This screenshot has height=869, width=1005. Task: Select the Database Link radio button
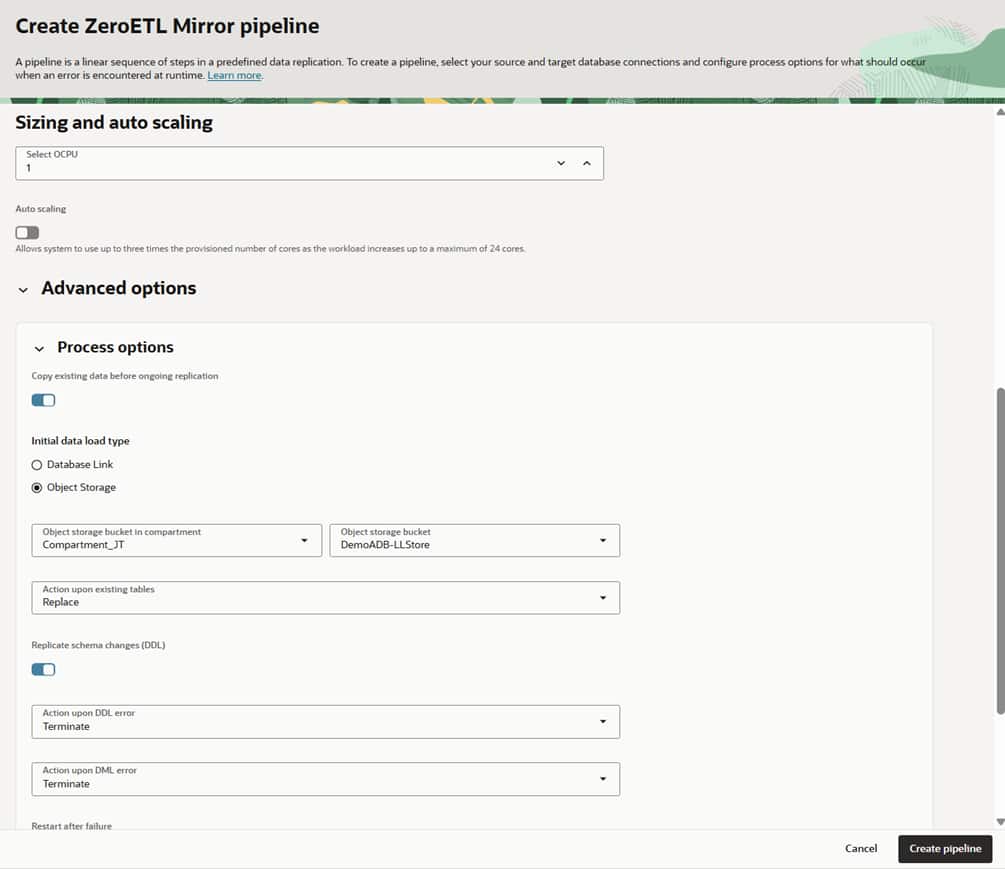coord(37,465)
